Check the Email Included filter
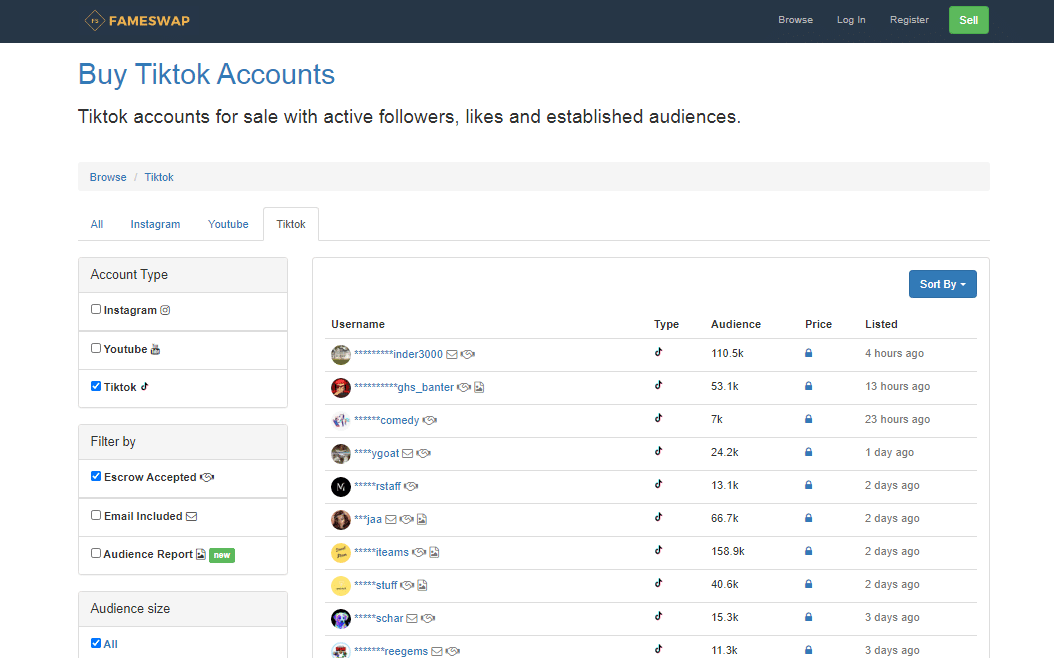1054x658 pixels. (x=96, y=515)
